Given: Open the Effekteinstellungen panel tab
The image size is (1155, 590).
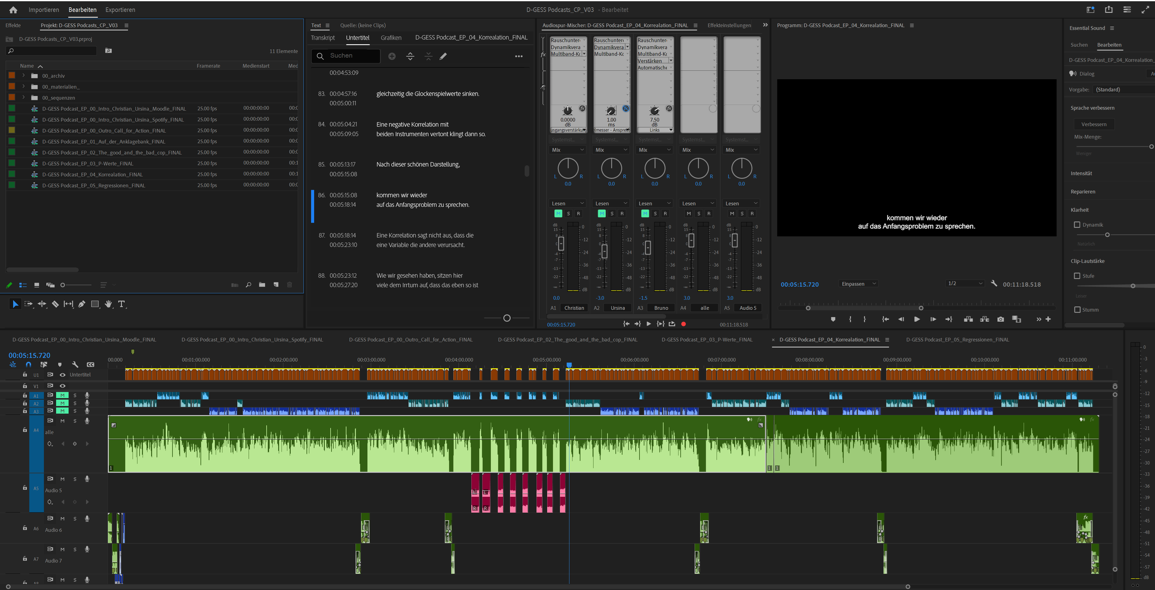Looking at the screenshot, I should pos(729,25).
